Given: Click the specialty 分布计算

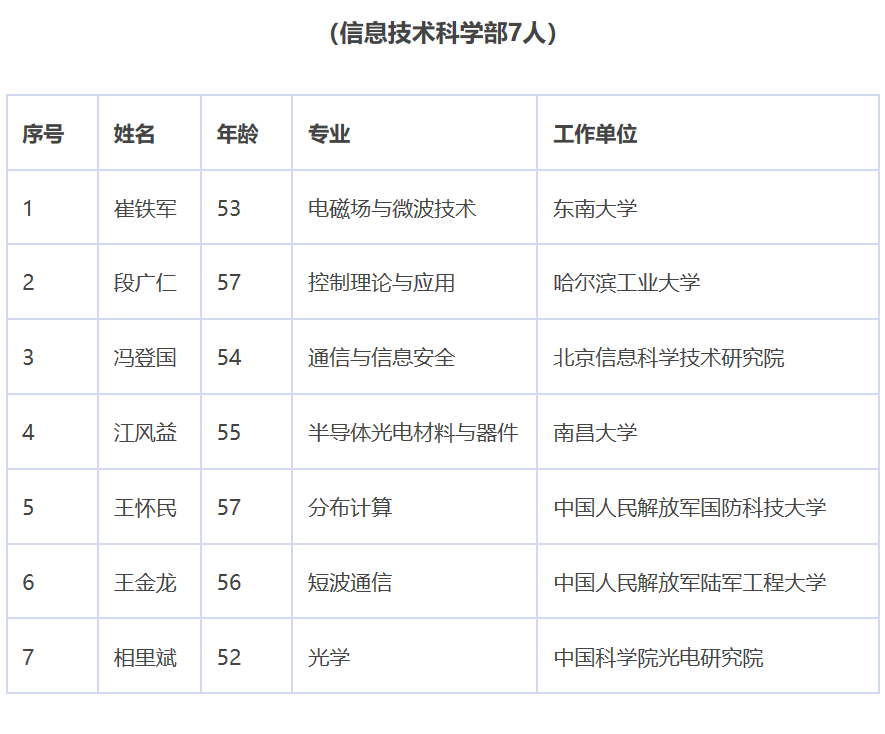Looking at the screenshot, I should (350, 507).
